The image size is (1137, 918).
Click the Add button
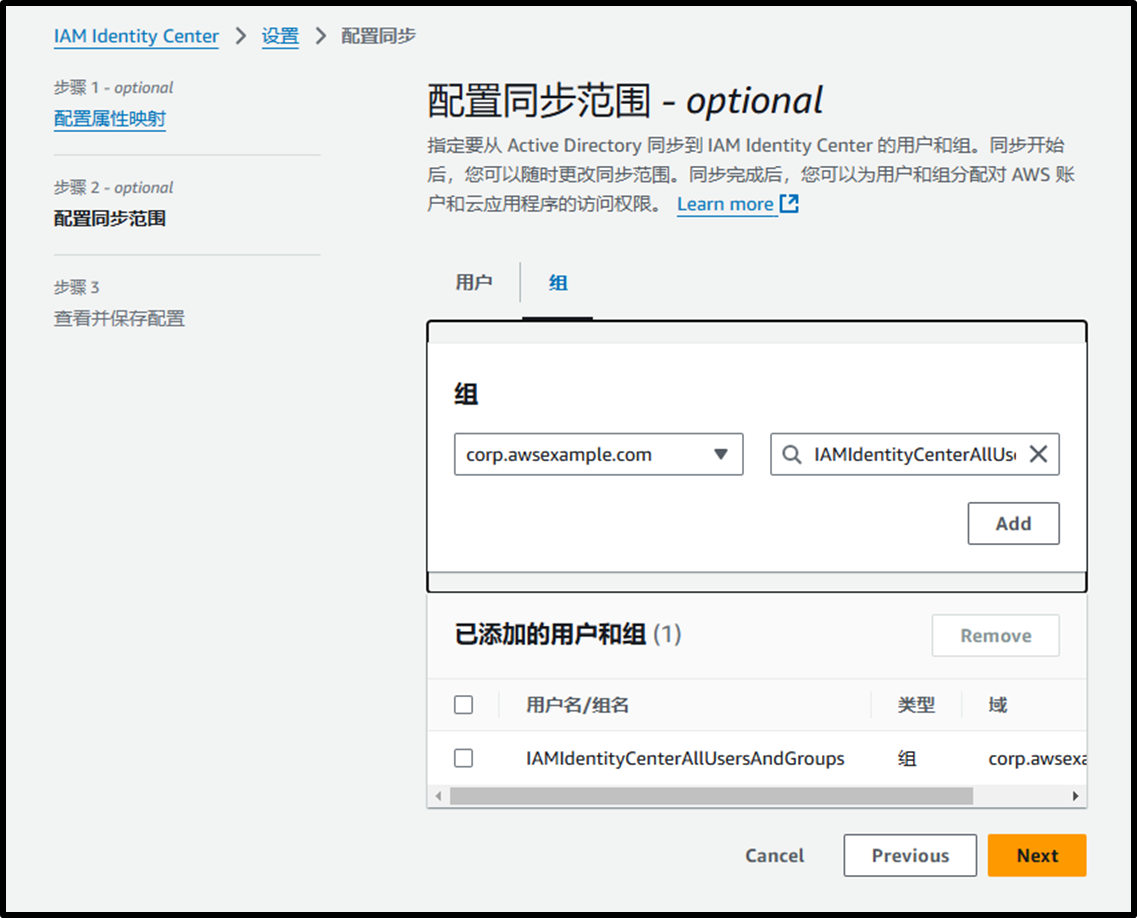tap(1013, 524)
